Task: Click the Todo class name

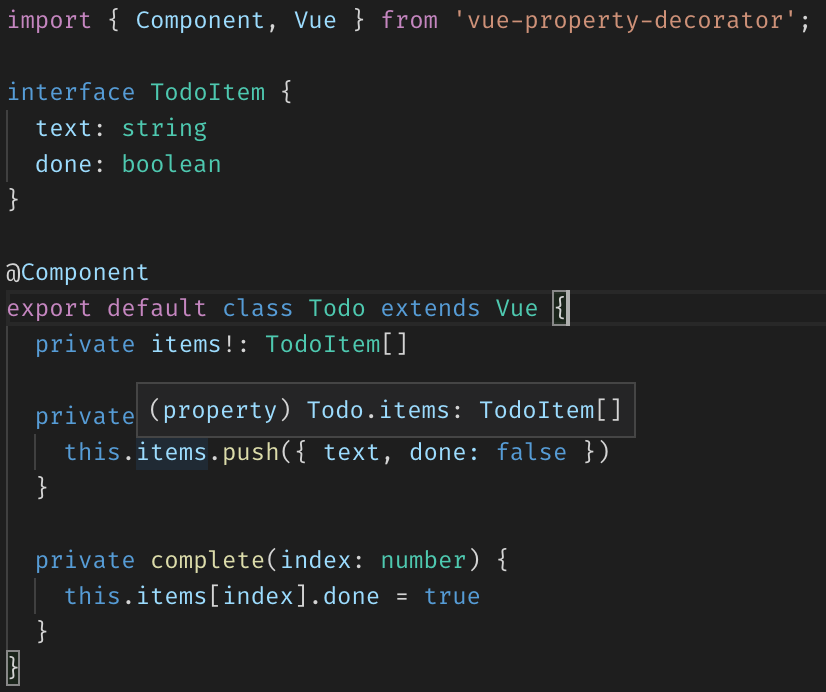Action: (x=337, y=308)
